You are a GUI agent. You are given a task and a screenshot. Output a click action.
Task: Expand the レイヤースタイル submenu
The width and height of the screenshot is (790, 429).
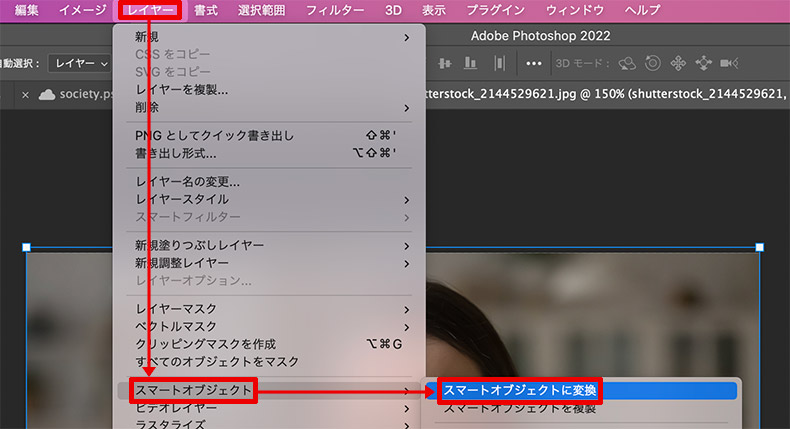pos(271,199)
